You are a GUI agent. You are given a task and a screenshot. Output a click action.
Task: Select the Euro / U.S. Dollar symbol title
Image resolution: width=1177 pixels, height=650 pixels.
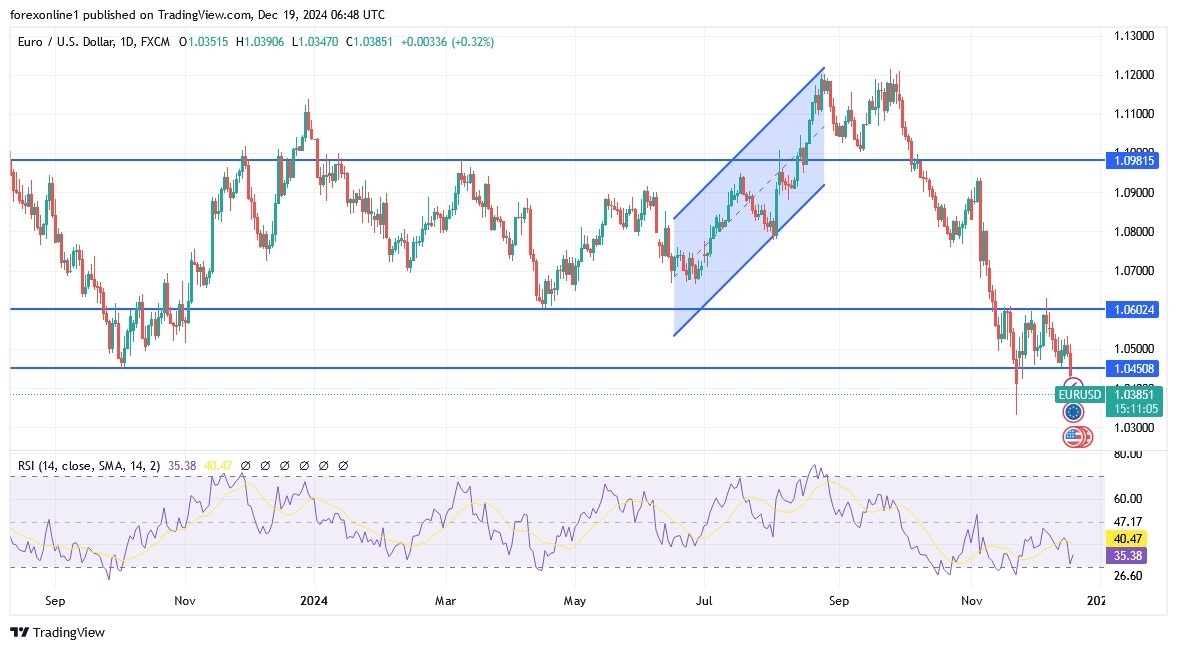60,43
